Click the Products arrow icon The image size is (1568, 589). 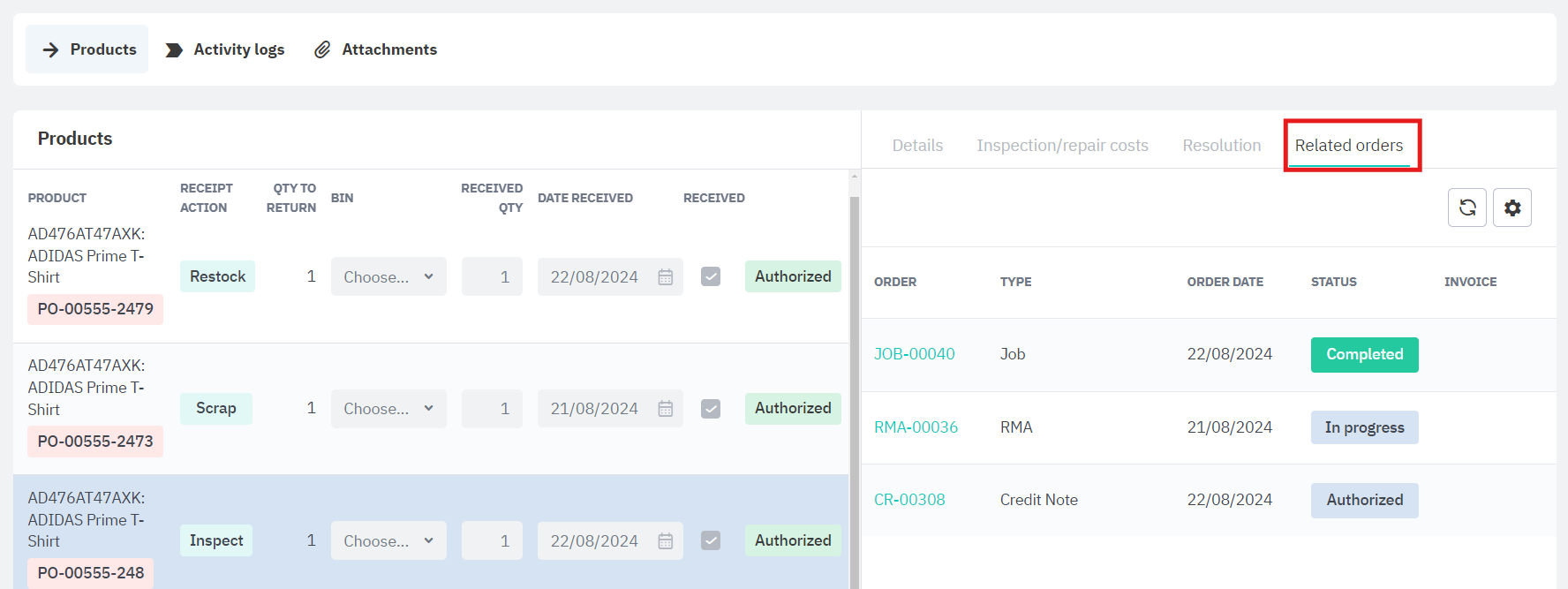(x=51, y=49)
